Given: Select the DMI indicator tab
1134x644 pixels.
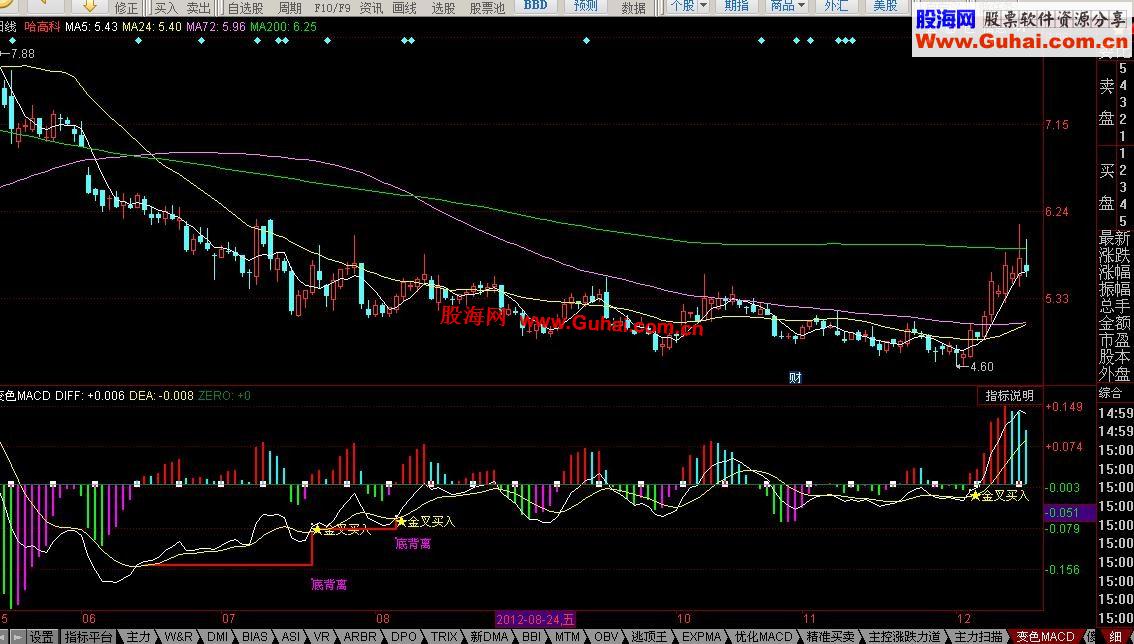Looking at the screenshot, I should 218,637.
